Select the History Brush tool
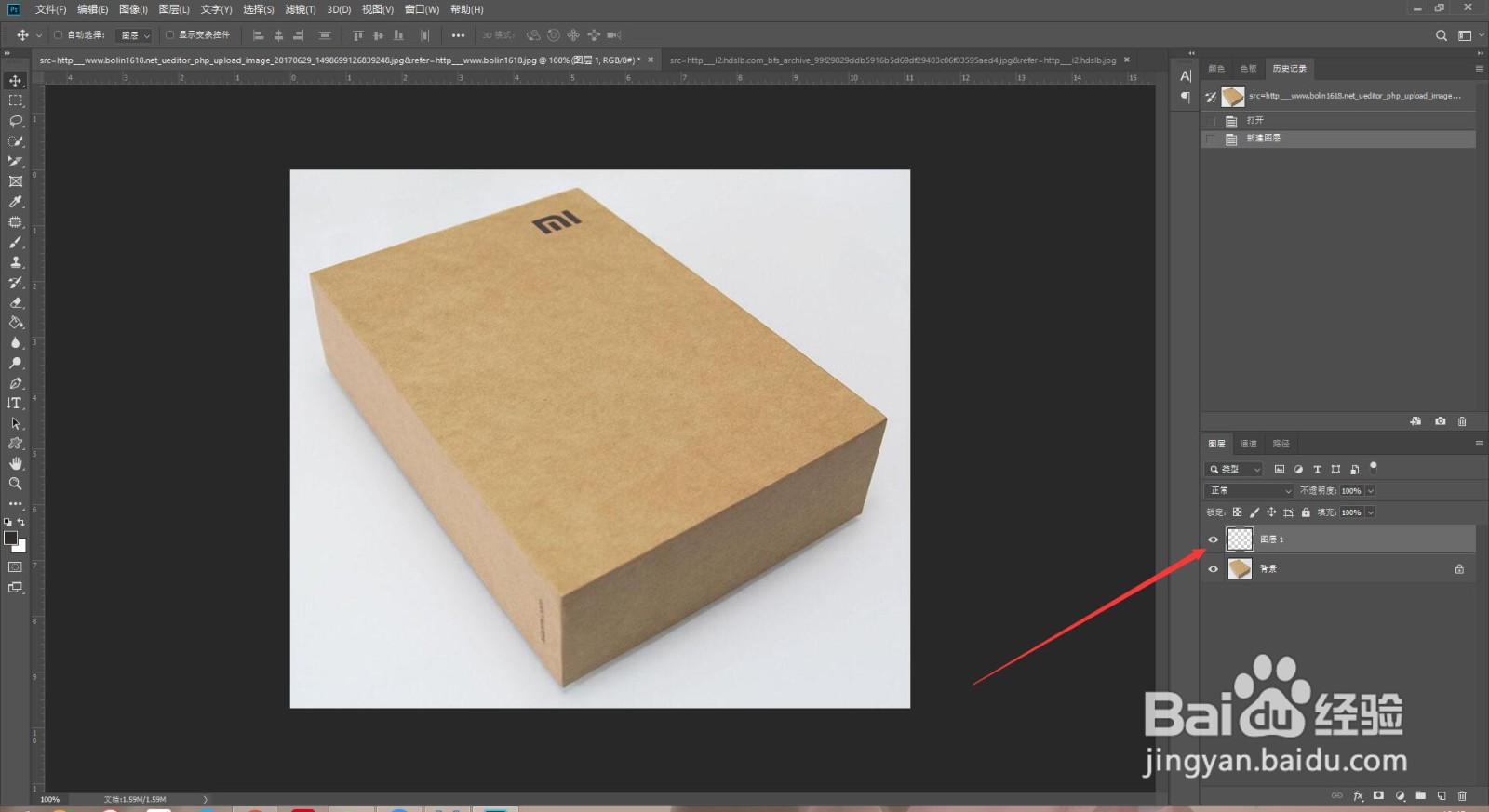1489x812 pixels. point(16,283)
